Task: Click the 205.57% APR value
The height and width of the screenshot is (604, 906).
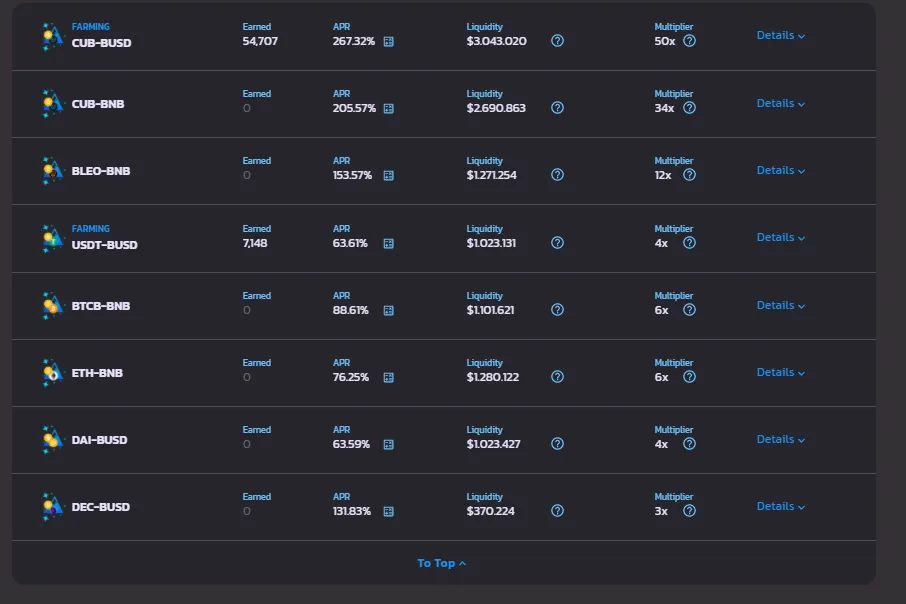Action: 354,109
